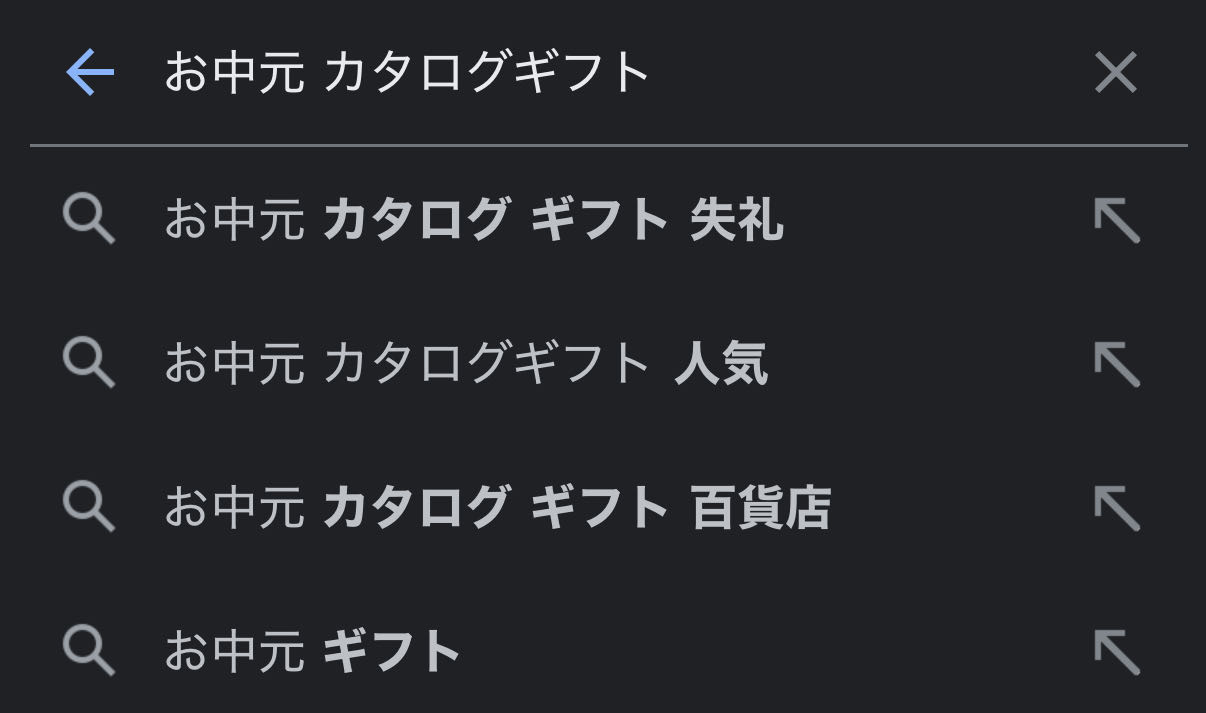This screenshot has width=1206, height=713.
Task: Choose the suggestion お中元 カタログギフト 人気
Action: point(465,363)
